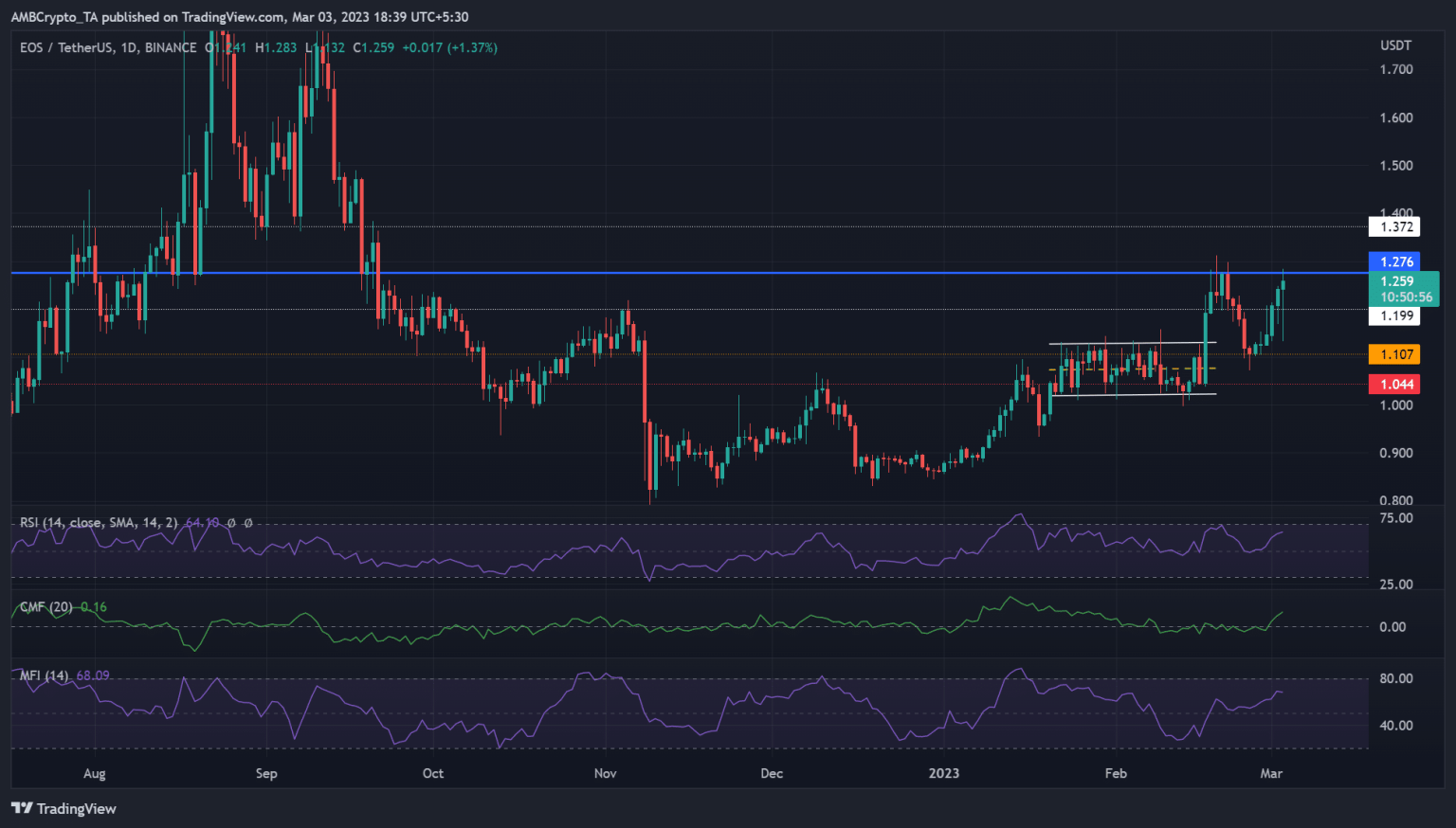Image resolution: width=1456 pixels, height=828 pixels.
Task: Click the MFI value 68.09 readout
Action: (93, 675)
